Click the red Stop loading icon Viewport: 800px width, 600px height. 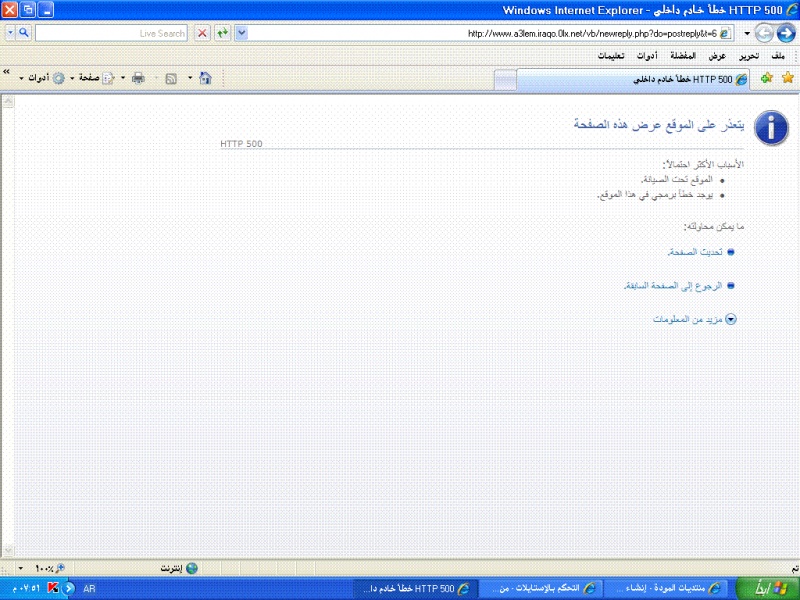point(202,33)
